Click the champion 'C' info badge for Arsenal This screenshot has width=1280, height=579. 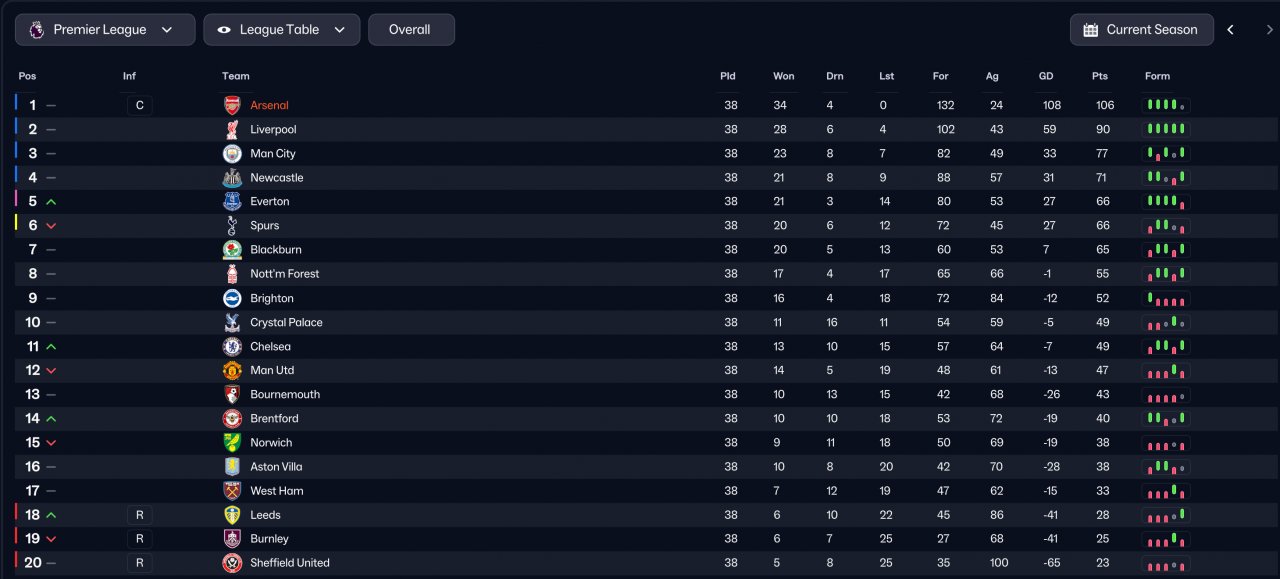click(139, 105)
